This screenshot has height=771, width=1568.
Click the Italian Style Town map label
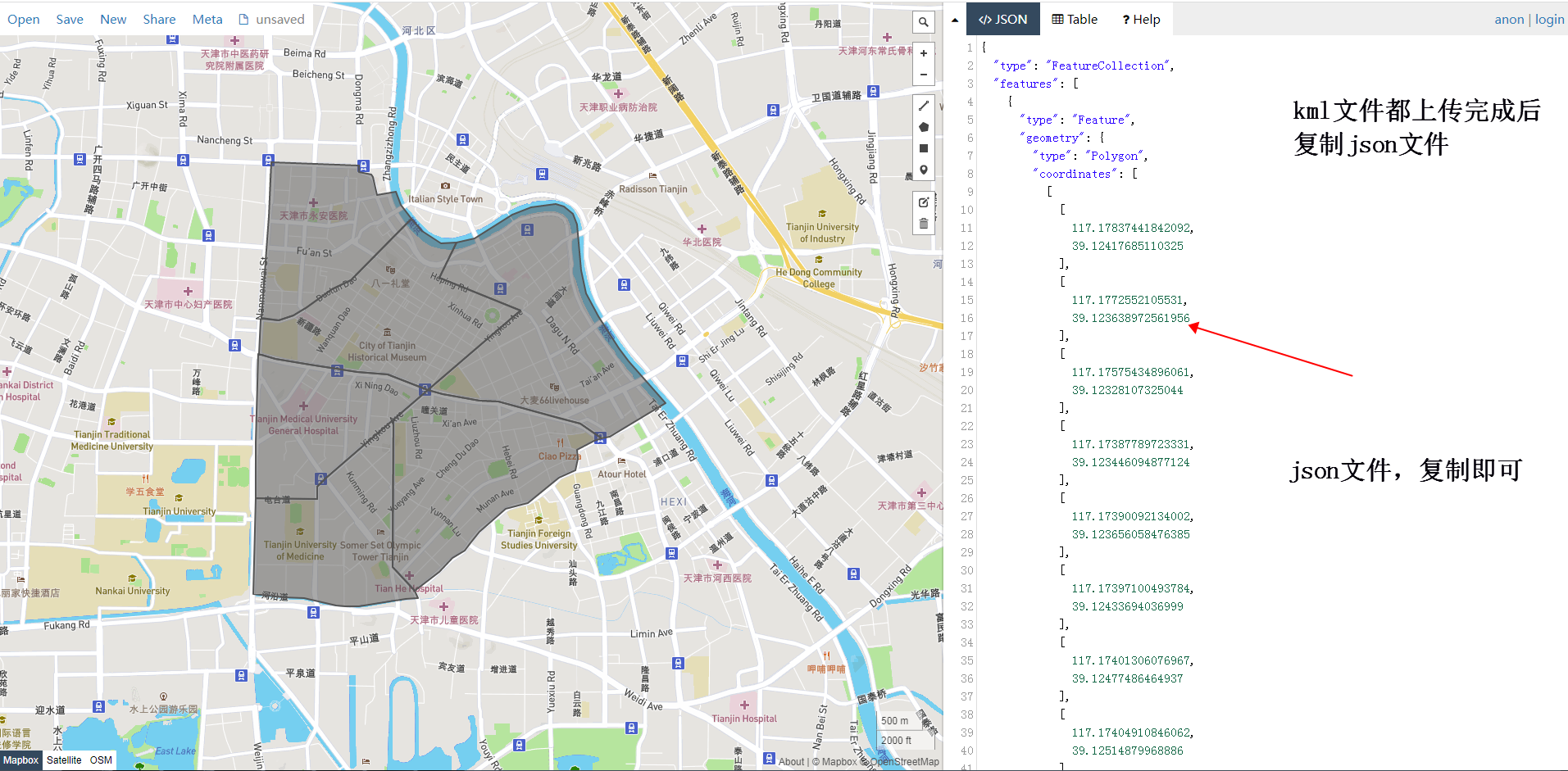pyautogui.click(x=446, y=199)
